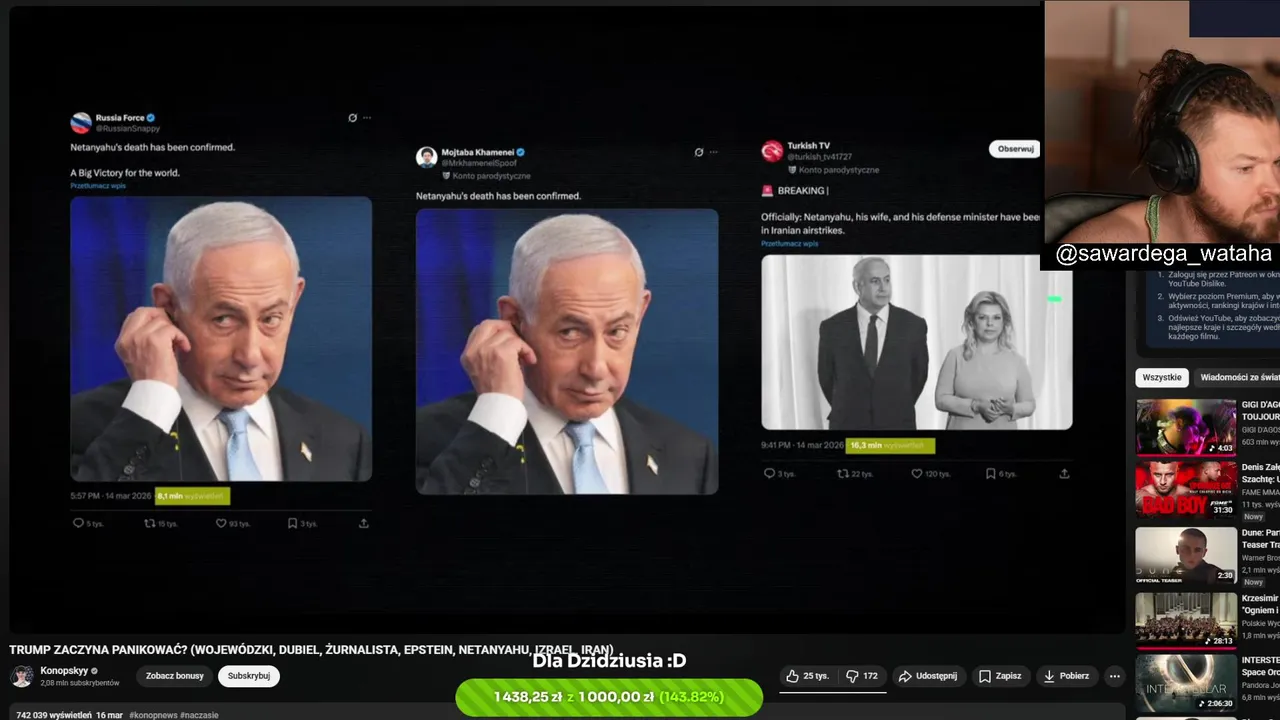The image size is (1280, 720).
Task: Bookmark Turkish TV tweet showing 6 tys.
Action: click(x=1001, y=474)
